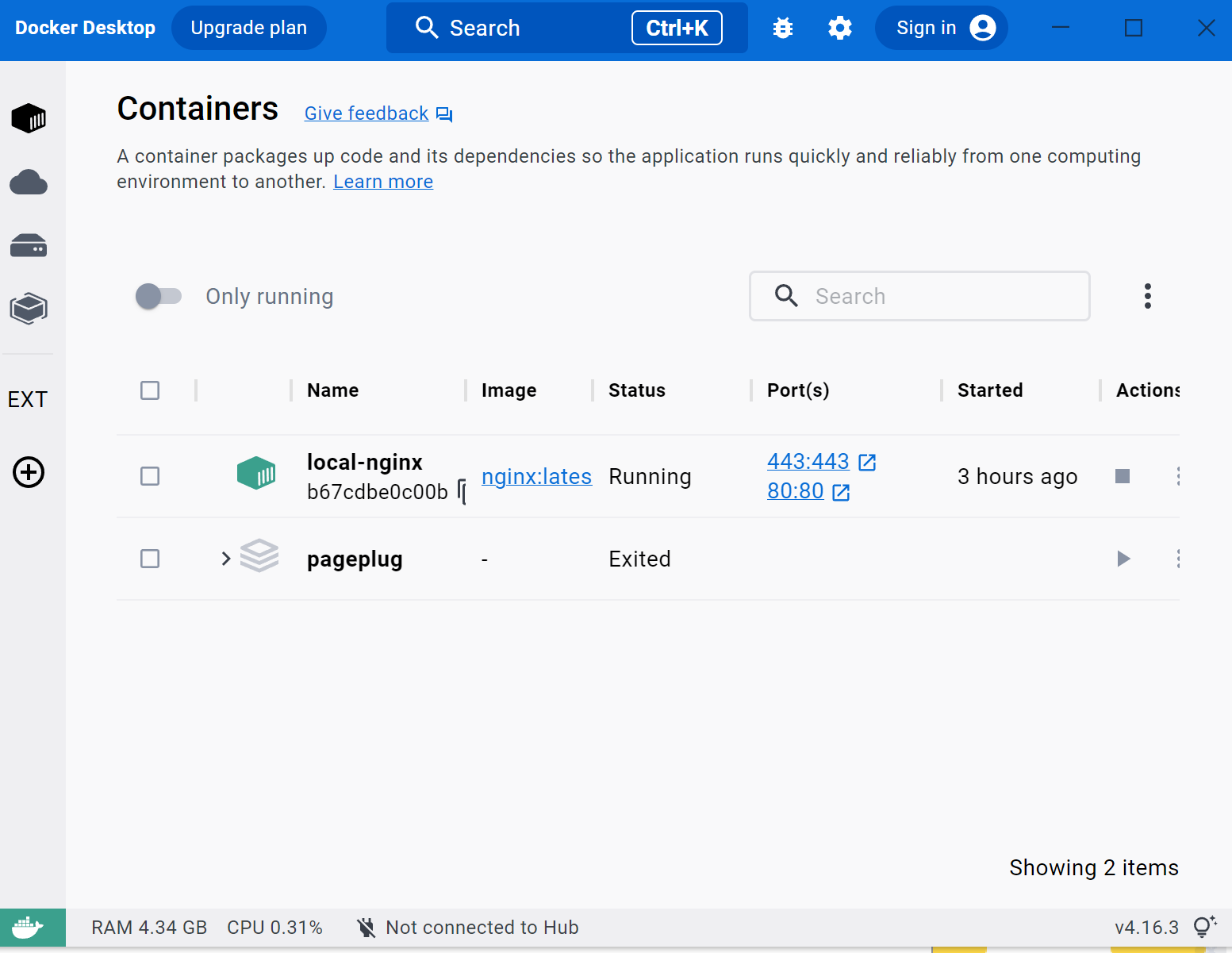Viewport: 1232px width, 953px height.
Task: Sort by Image column header
Action: pos(509,390)
